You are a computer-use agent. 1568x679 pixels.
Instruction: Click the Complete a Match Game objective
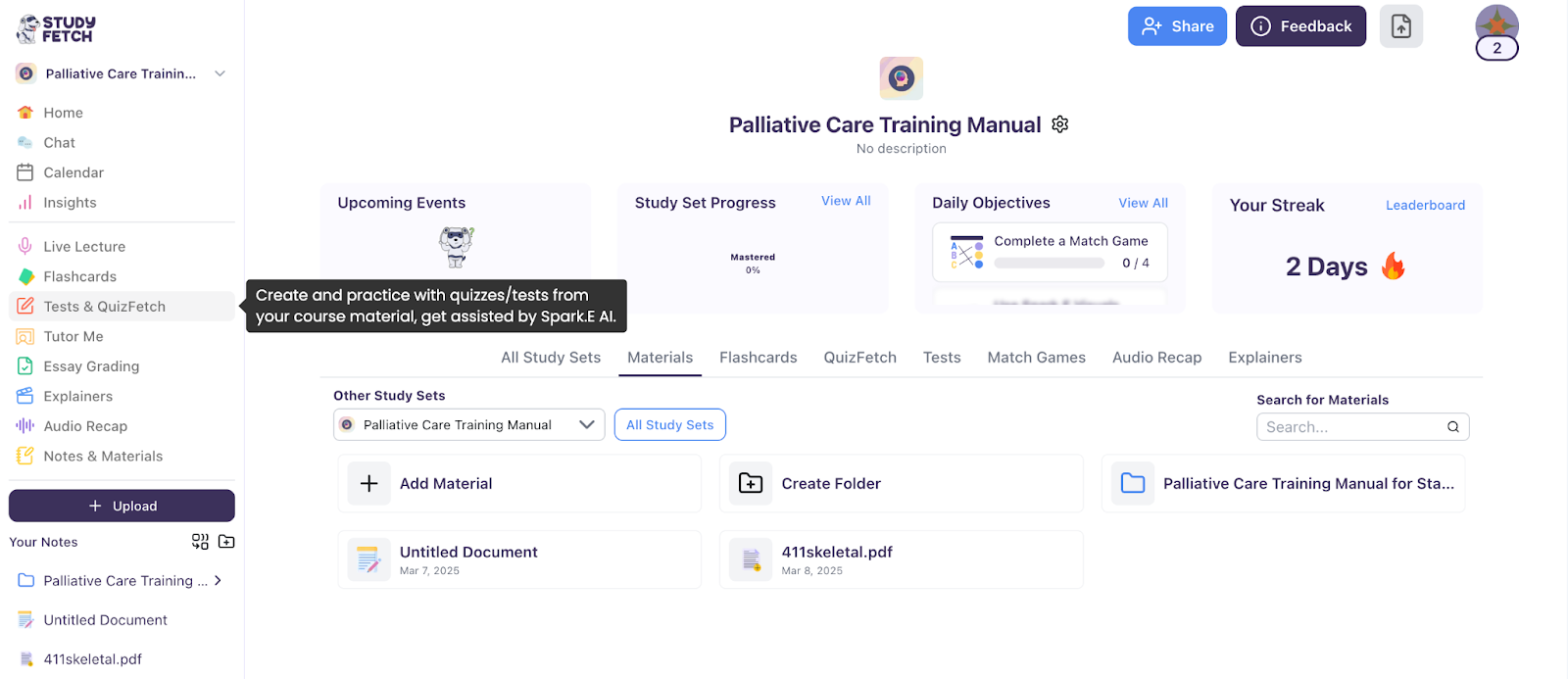click(1050, 253)
